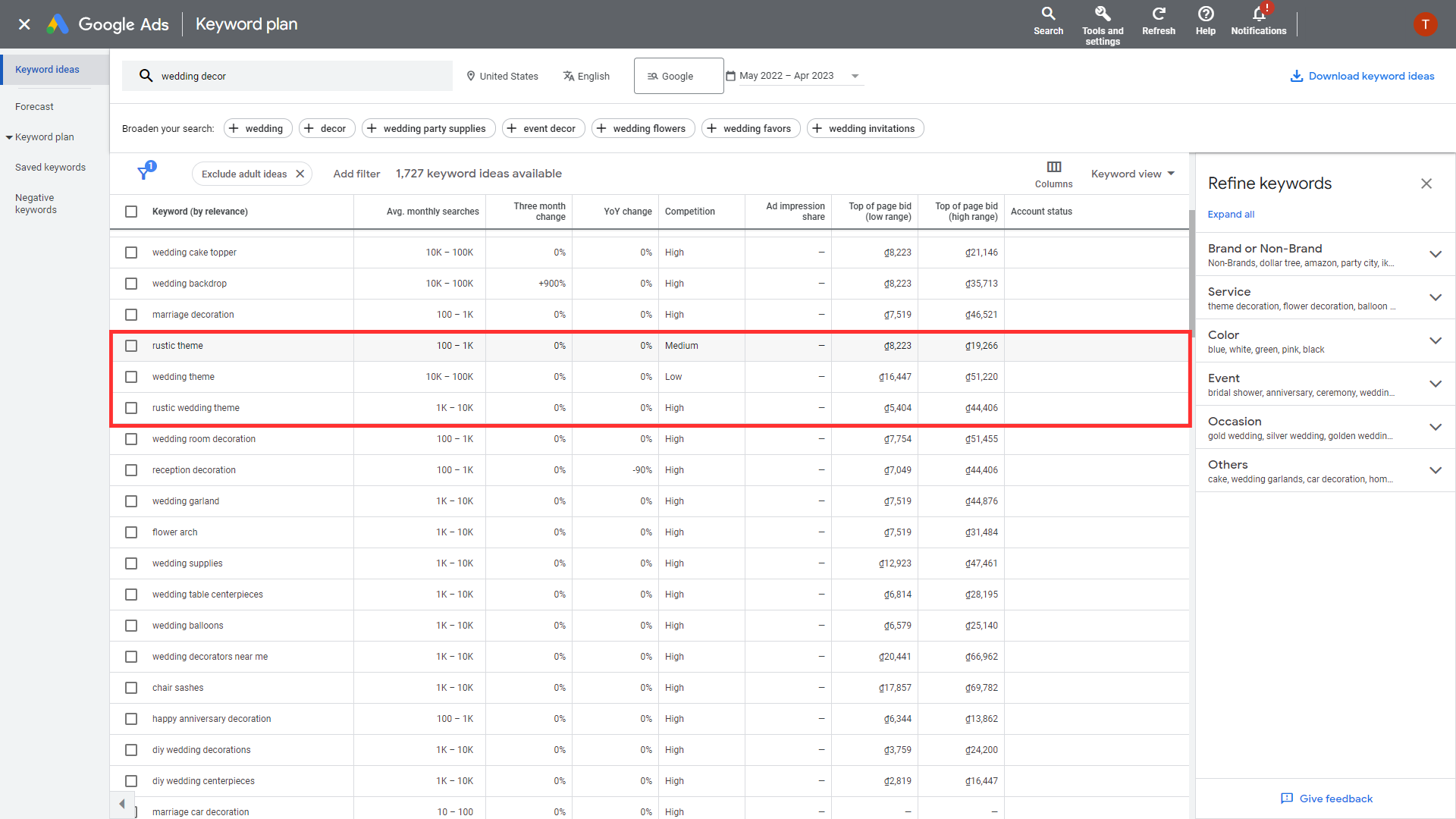Open the date range dropdown arrow
1456x819 pixels.
pyautogui.click(x=855, y=76)
